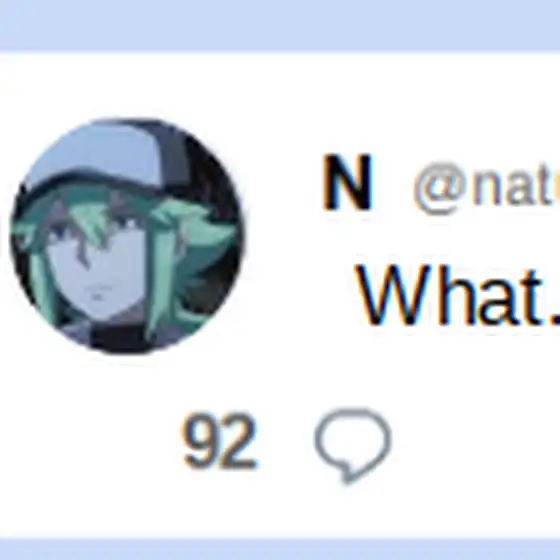Click the post text starting with What
Image resolution: width=560 pixels, height=560 pixels.
[459, 295]
